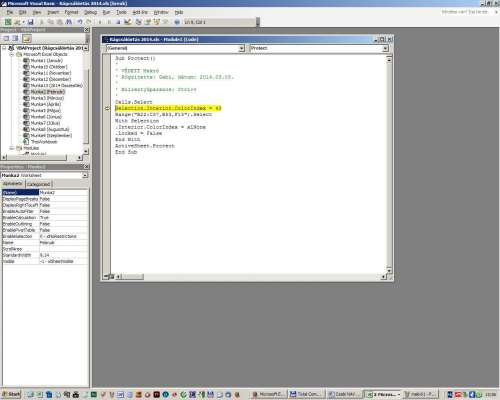Click the Find binoculars icon
500x400 pixels.
[x=69, y=22]
